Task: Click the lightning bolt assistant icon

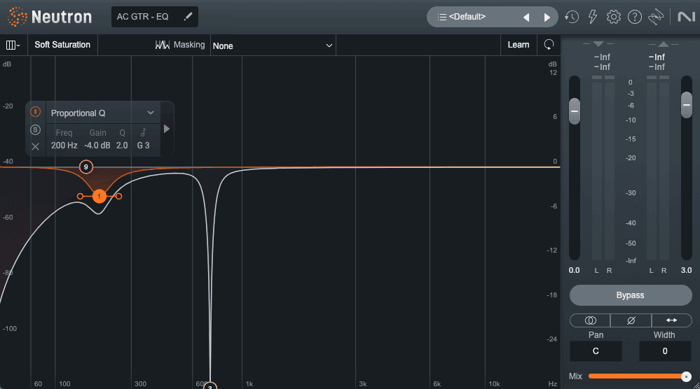Action: (x=592, y=17)
